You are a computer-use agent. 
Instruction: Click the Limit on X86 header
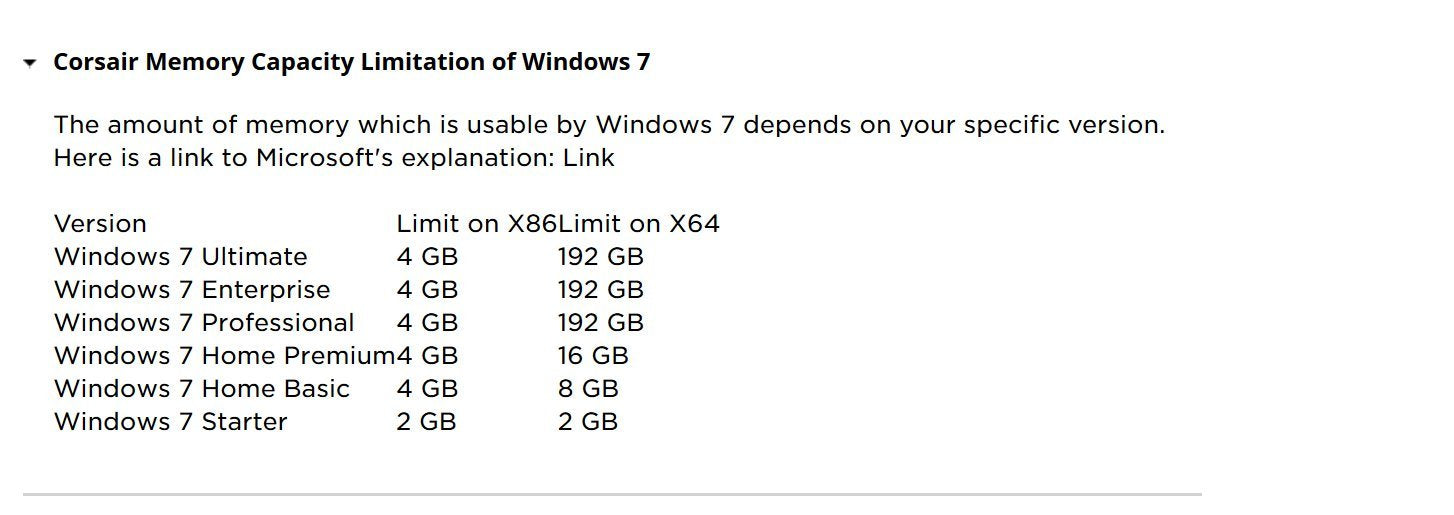coord(476,223)
